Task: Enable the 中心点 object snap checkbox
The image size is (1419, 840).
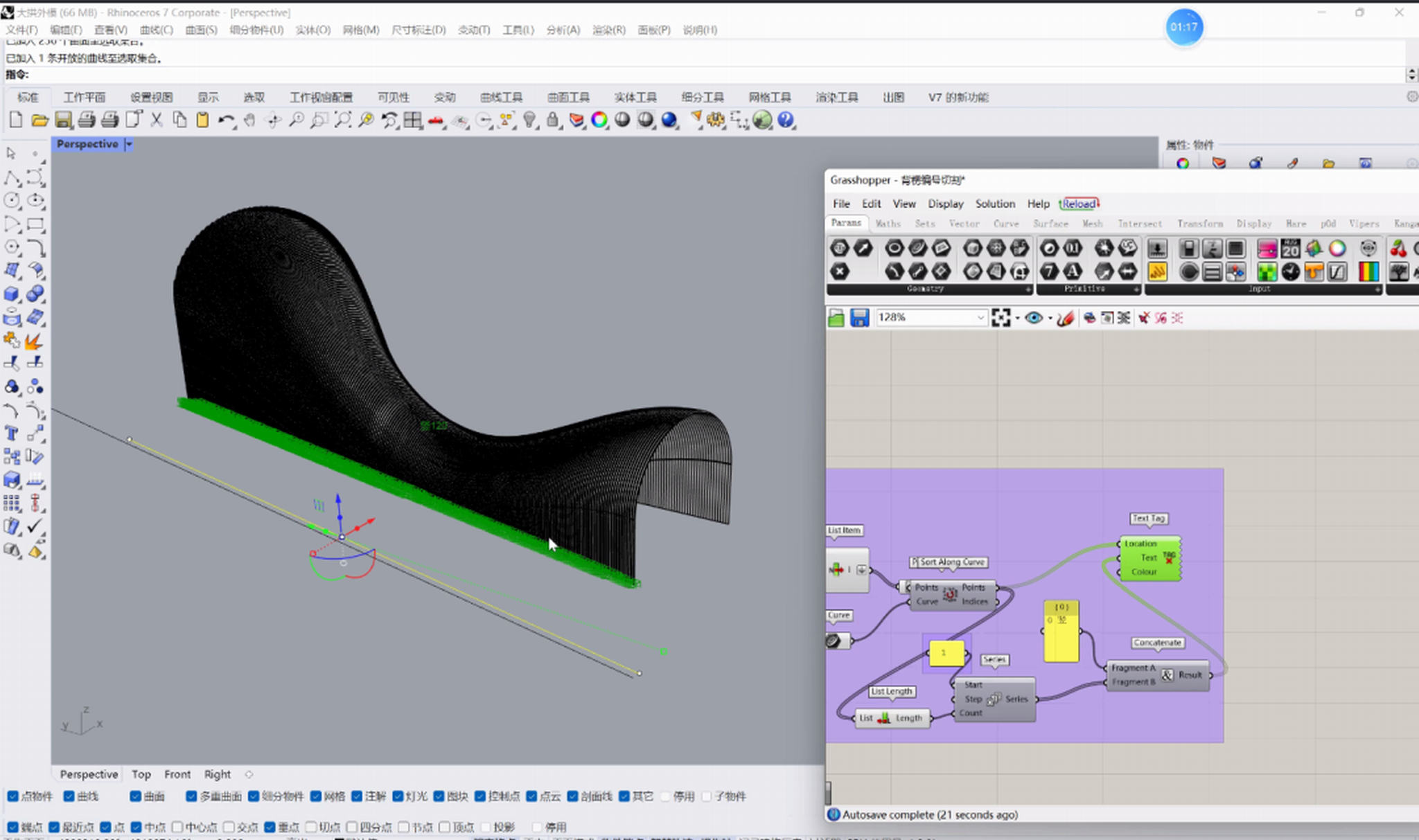Action: (177, 827)
